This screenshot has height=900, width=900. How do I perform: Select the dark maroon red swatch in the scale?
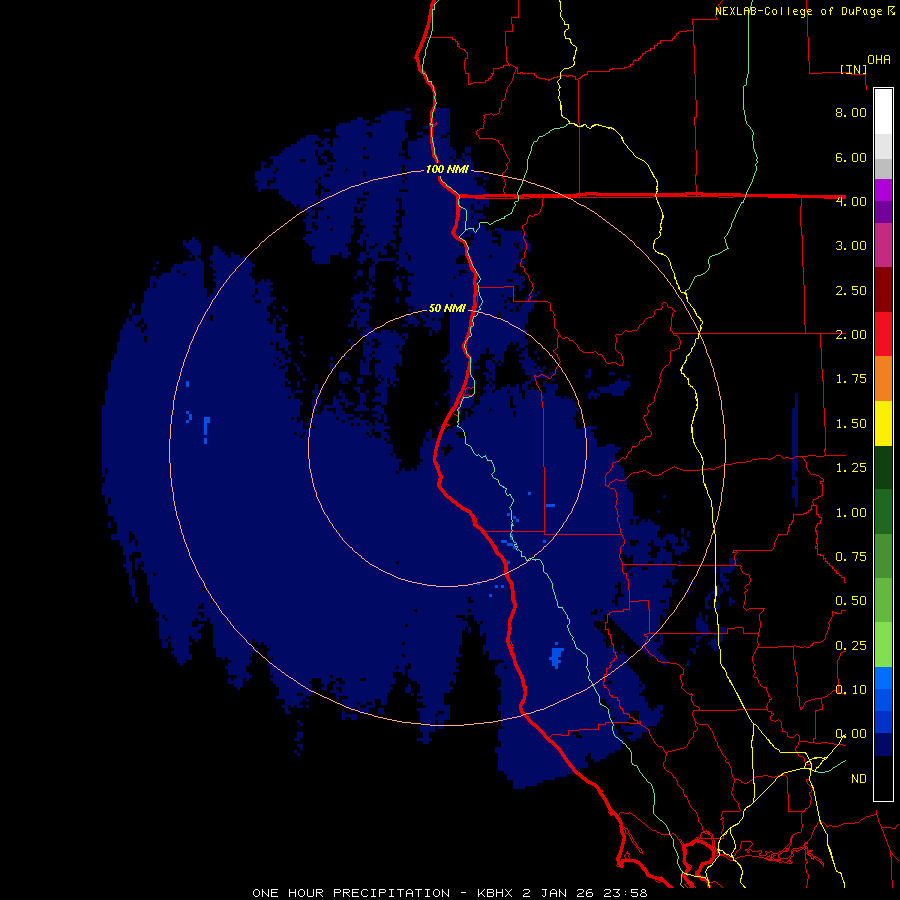883,290
